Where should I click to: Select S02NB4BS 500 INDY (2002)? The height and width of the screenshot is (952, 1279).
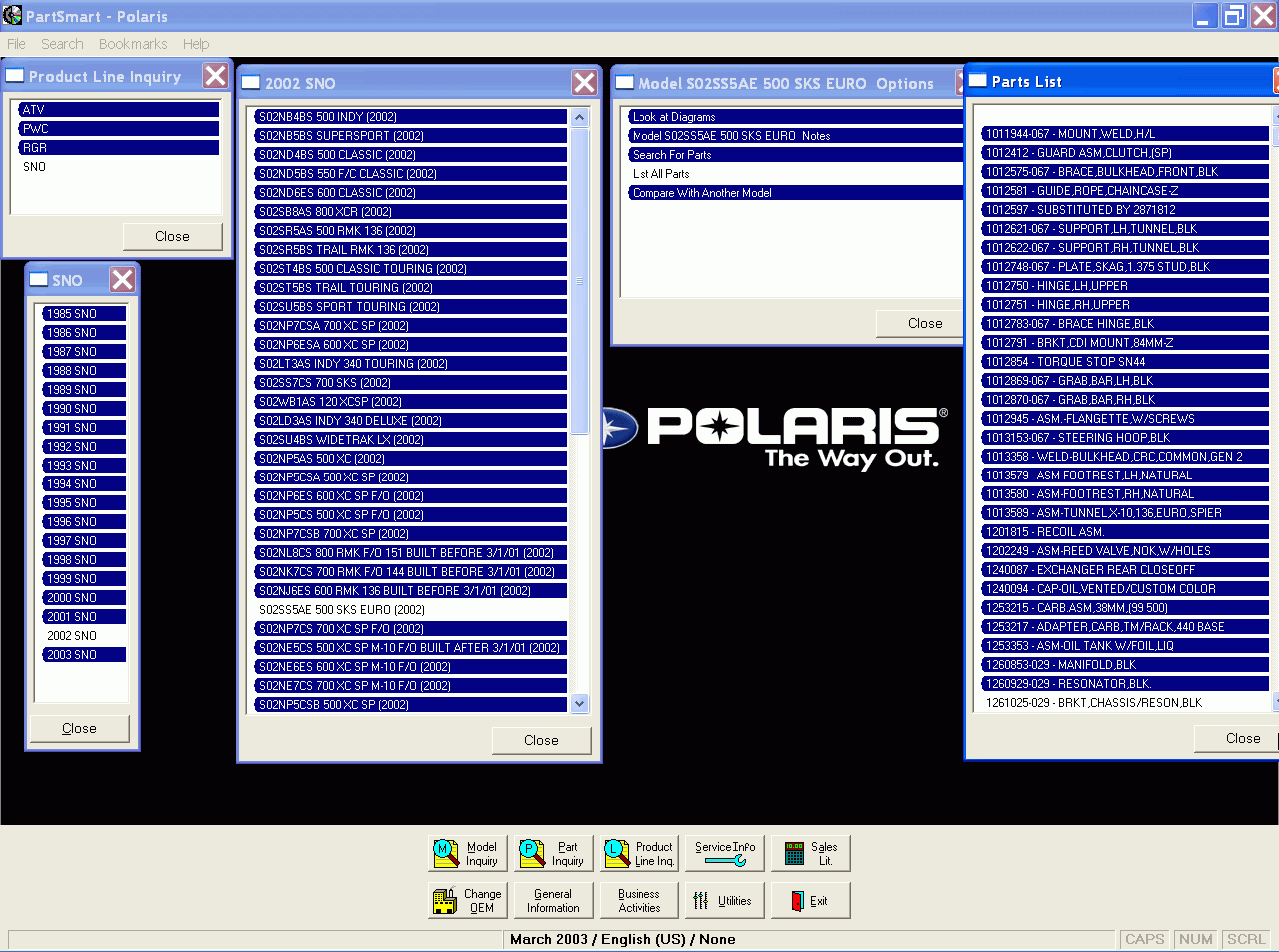411,117
